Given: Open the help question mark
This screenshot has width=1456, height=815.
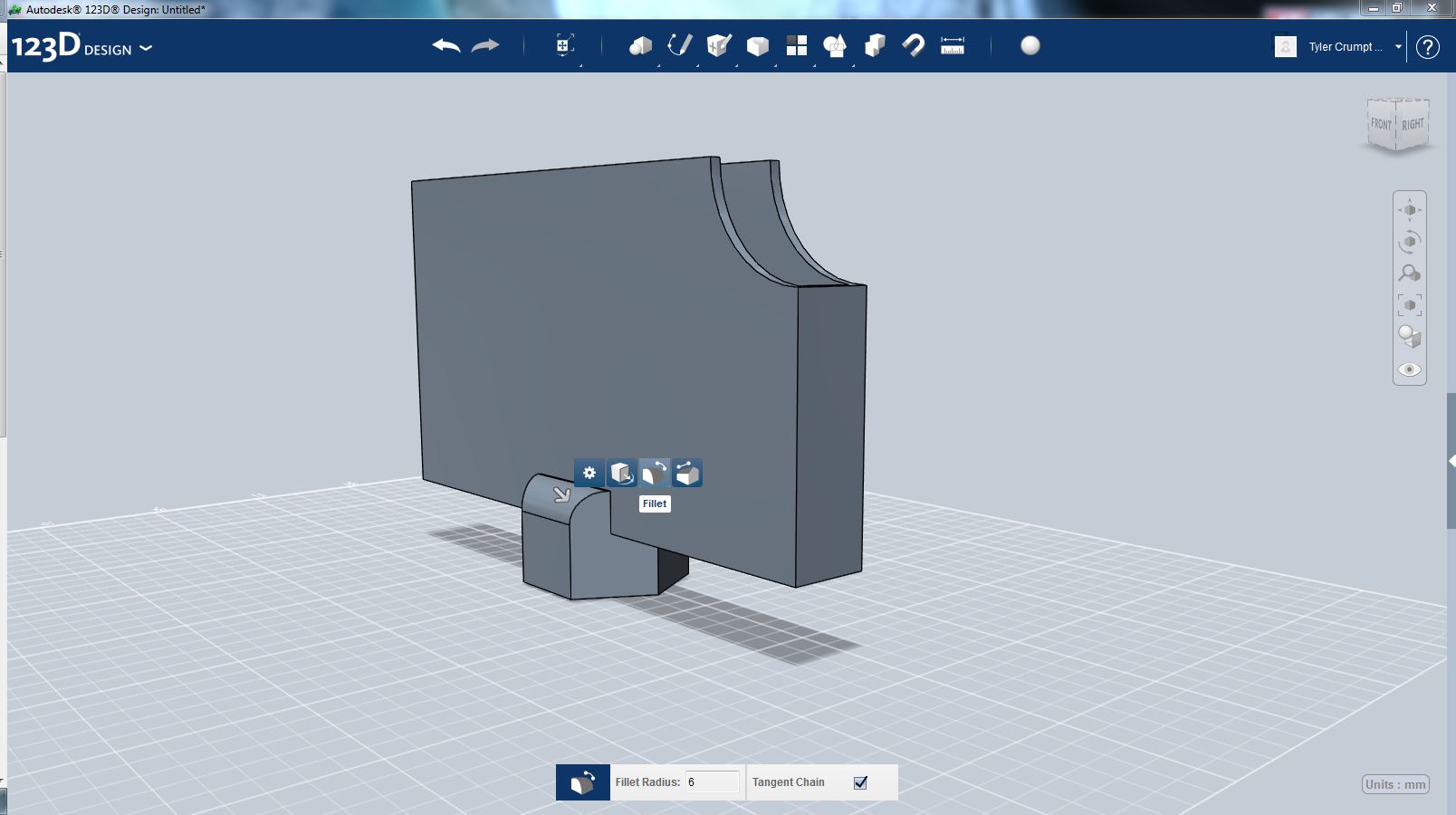Looking at the screenshot, I should point(1428,47).
